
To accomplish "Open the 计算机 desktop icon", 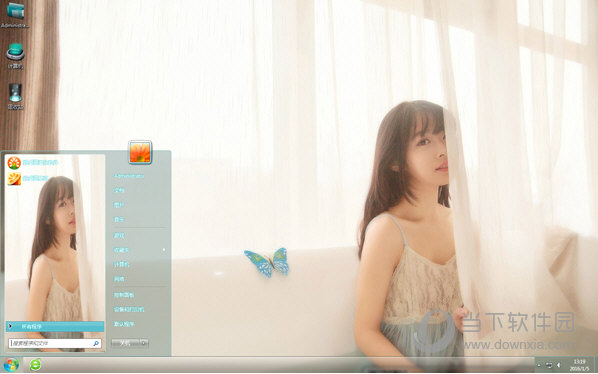I will point(15,56).
